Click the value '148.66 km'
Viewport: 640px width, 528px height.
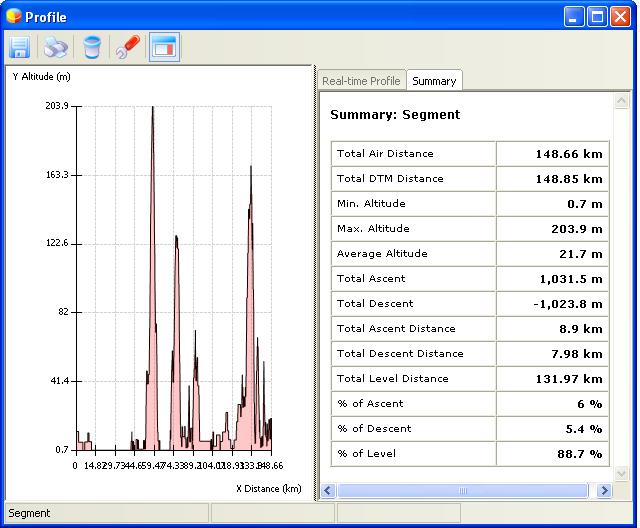click(x=569, y=154)
